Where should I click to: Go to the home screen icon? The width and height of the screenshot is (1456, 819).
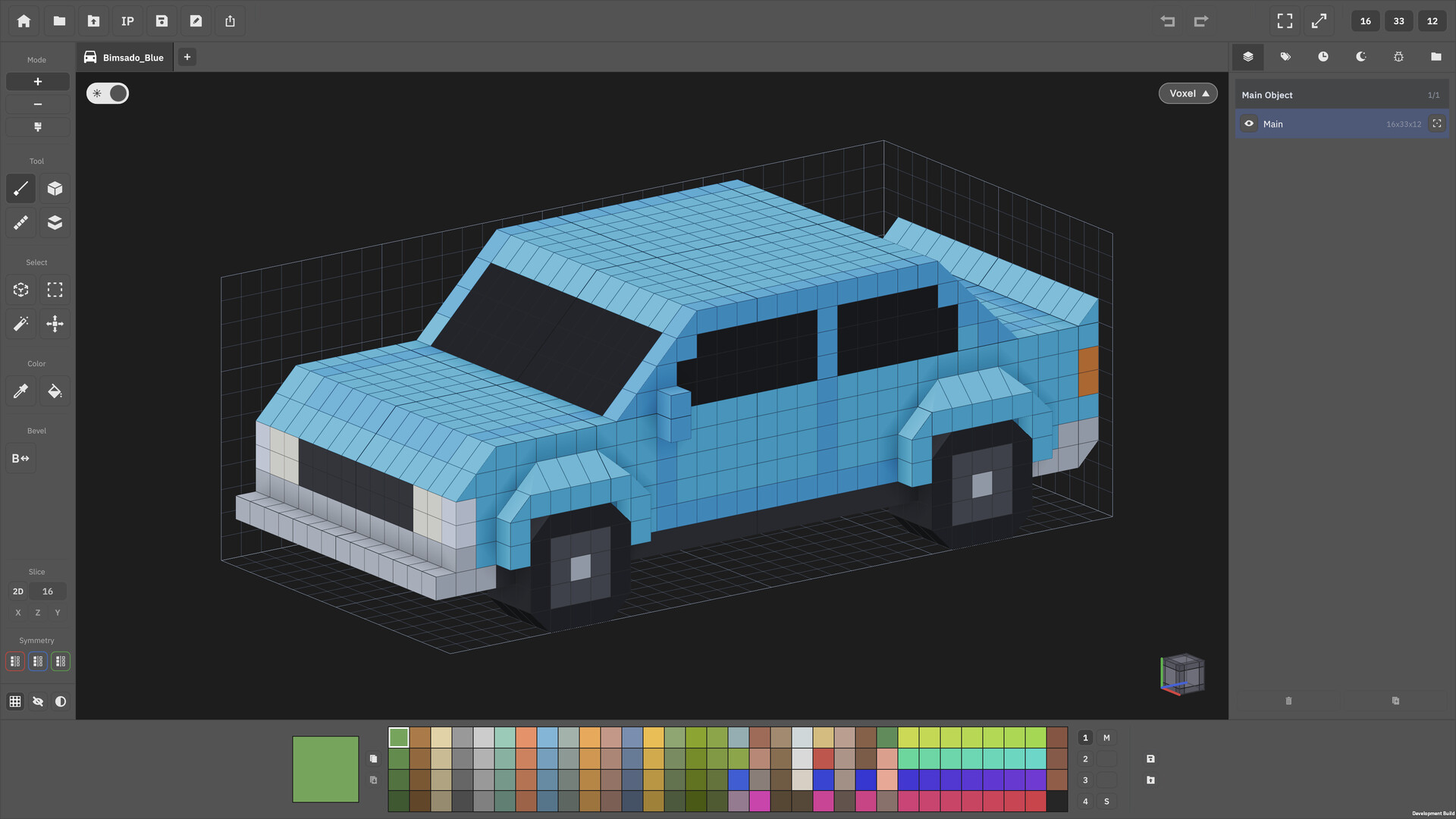(x=24, y=21)
